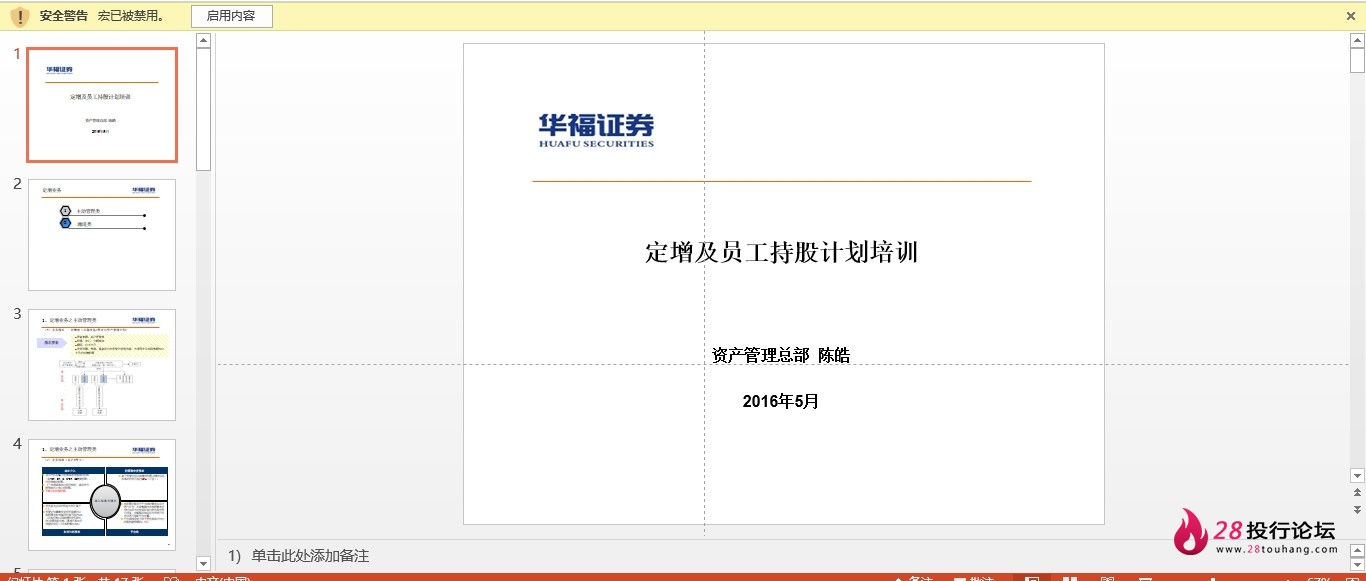This screenshot has width=1366, height=581.
Task: Go to previous slide with double-up arrow
Action: pyautogui.click(x=1357, y=492)
